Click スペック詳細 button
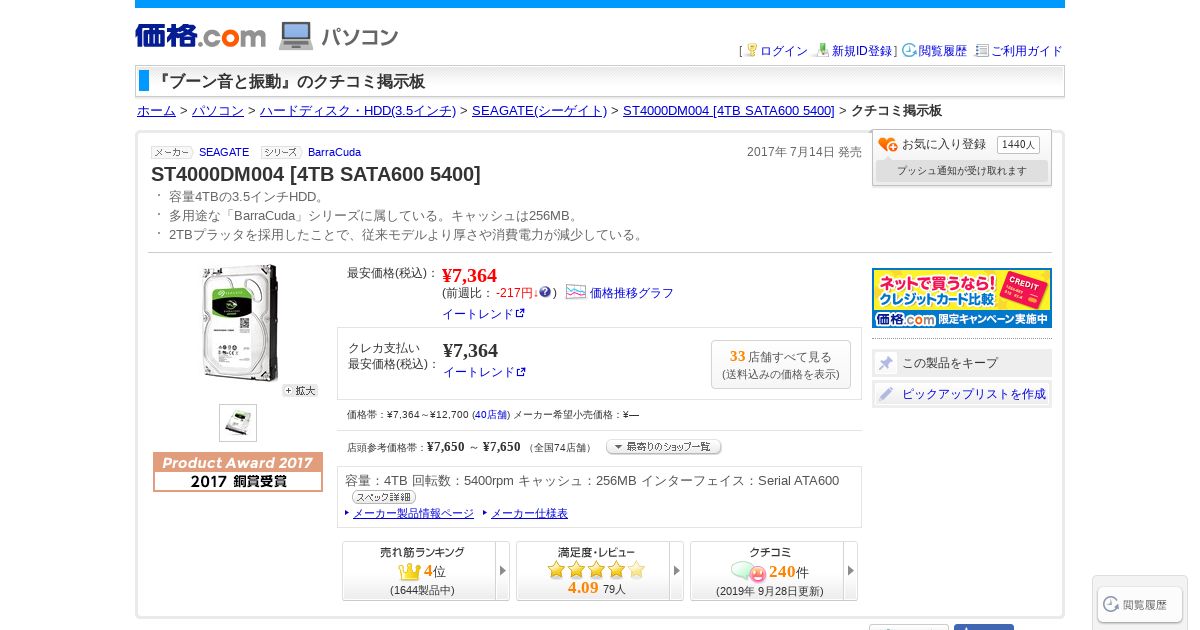The image size is (1200, 630). [x=383, y=497]
